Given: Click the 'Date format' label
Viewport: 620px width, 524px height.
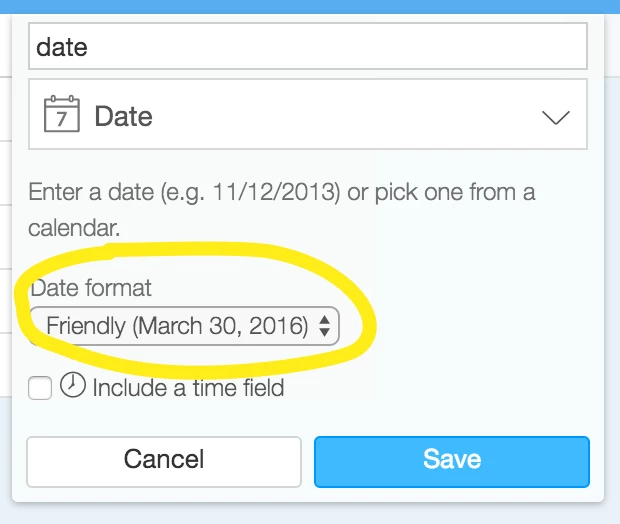Looking at the screenshot, I should 91,288.
